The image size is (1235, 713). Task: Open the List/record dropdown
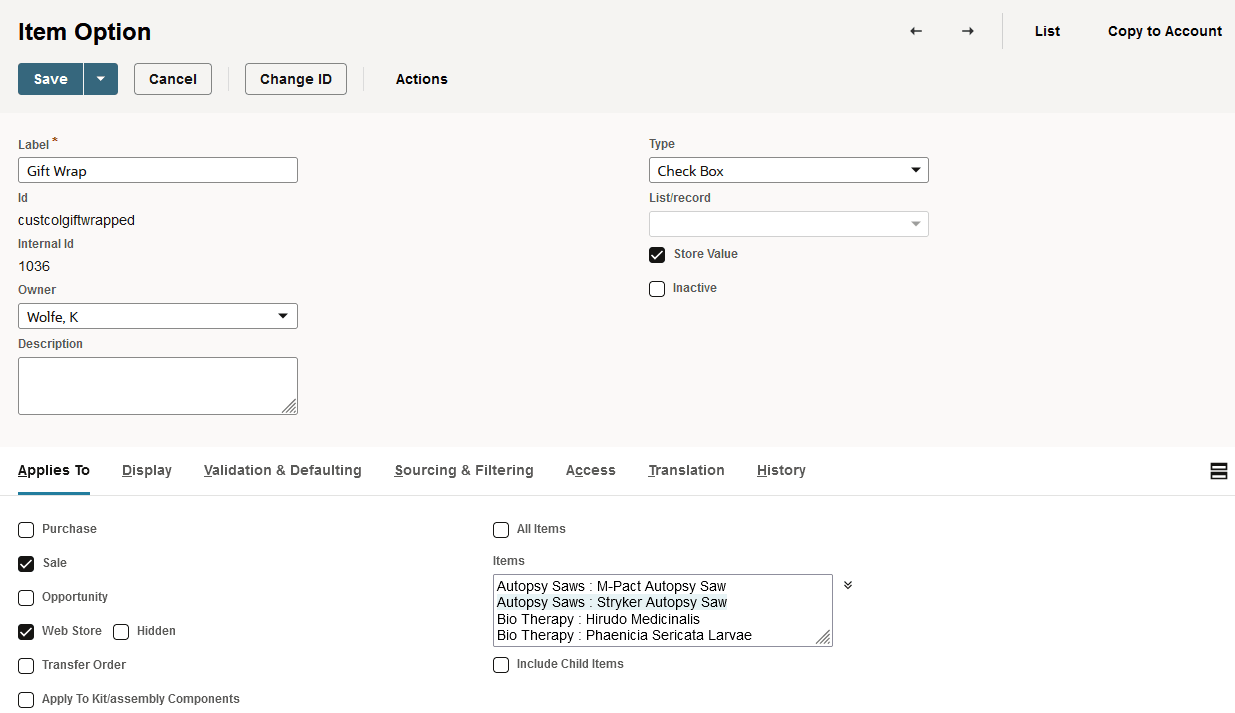(x=789, y=224)
